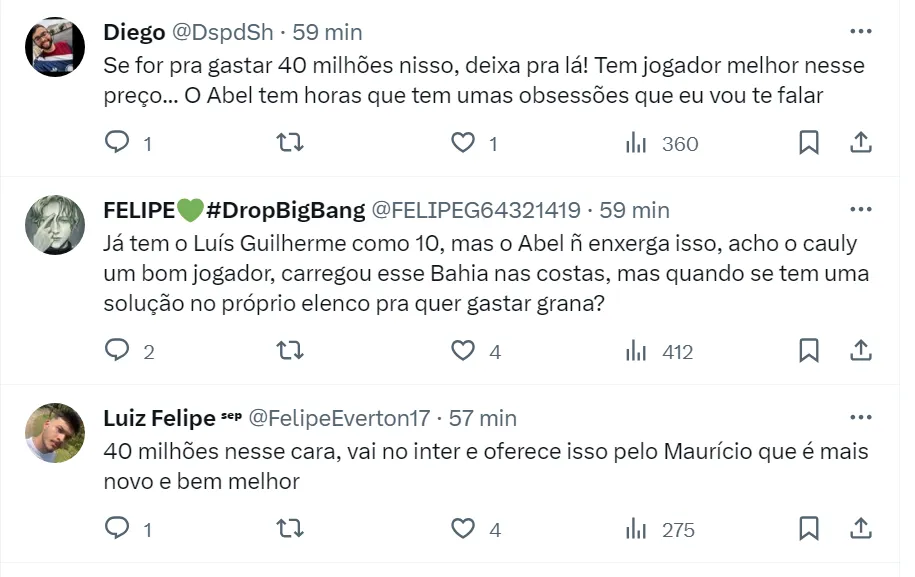The width and height of the screenshot is (915, 577).
Task: Click Diego's profile avatar
Action: click(54, 46)
